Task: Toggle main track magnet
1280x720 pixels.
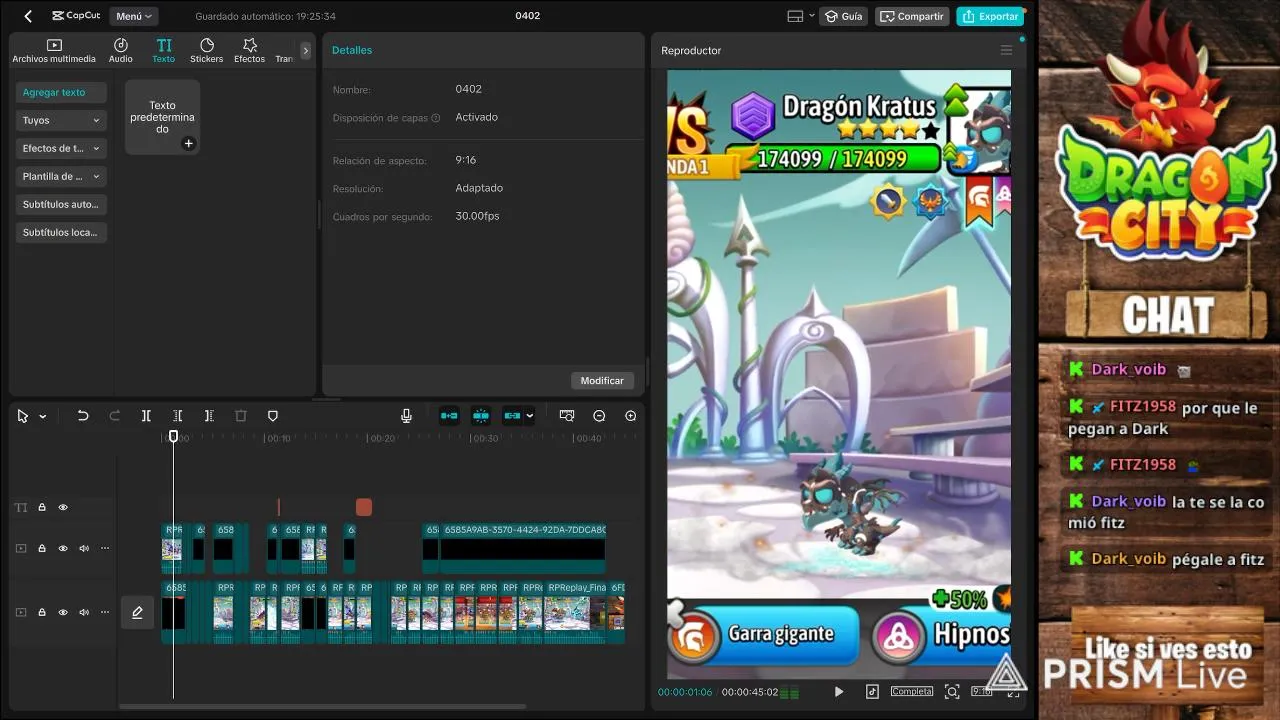Action: tap(449, 416)
